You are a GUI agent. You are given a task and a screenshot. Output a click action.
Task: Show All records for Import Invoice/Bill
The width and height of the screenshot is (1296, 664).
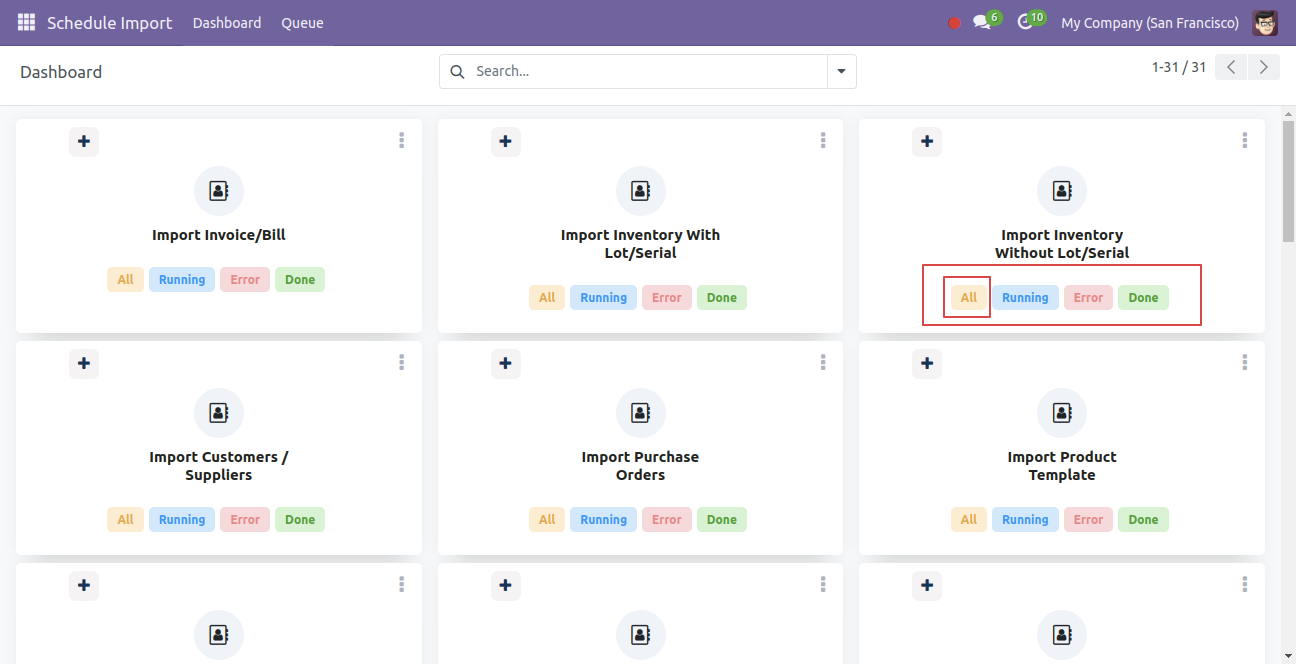(125, 280)
